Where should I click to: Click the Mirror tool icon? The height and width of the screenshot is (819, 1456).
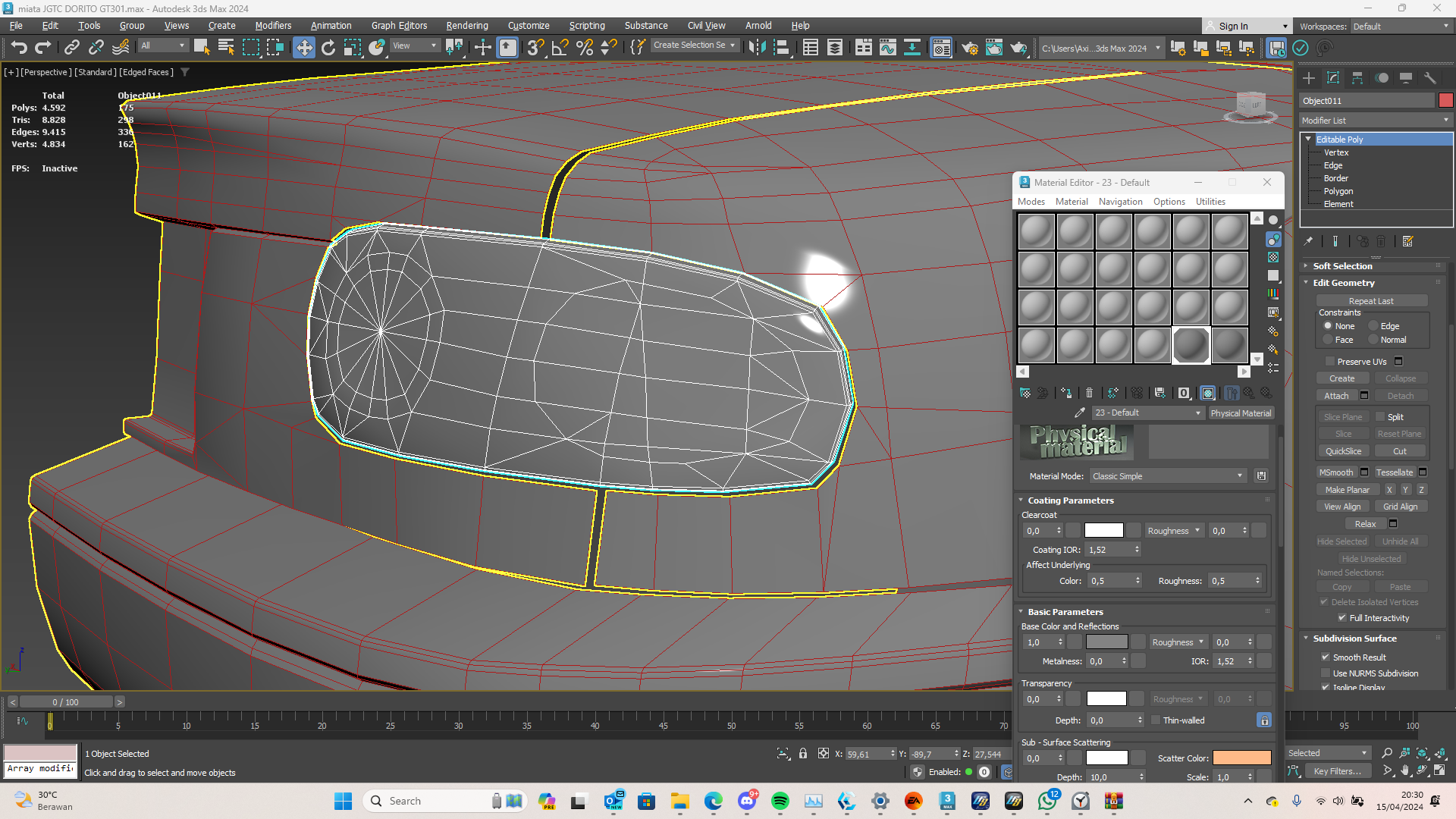[756, 48]
